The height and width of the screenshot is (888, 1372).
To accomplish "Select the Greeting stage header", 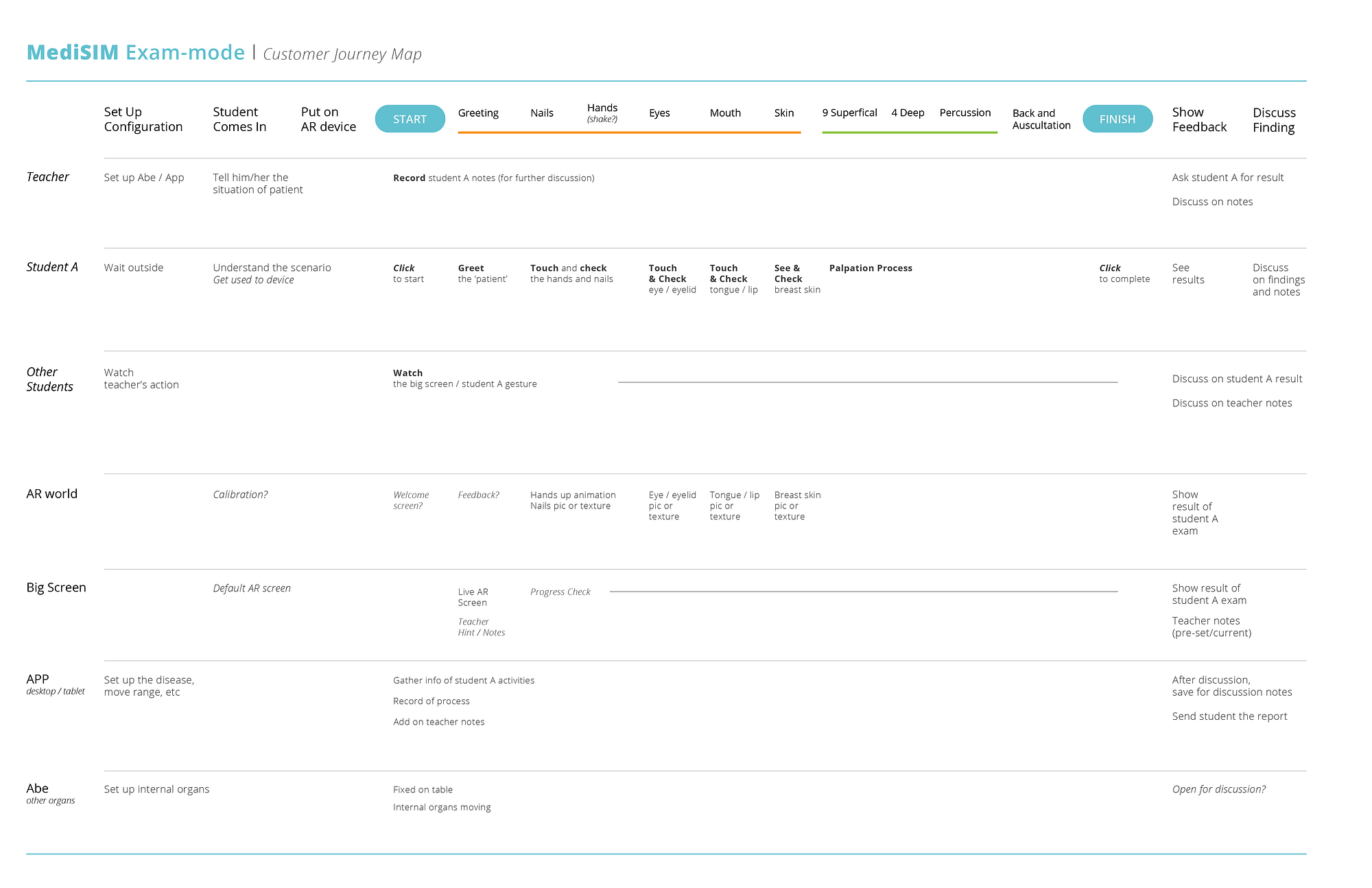I will point(478,113).
